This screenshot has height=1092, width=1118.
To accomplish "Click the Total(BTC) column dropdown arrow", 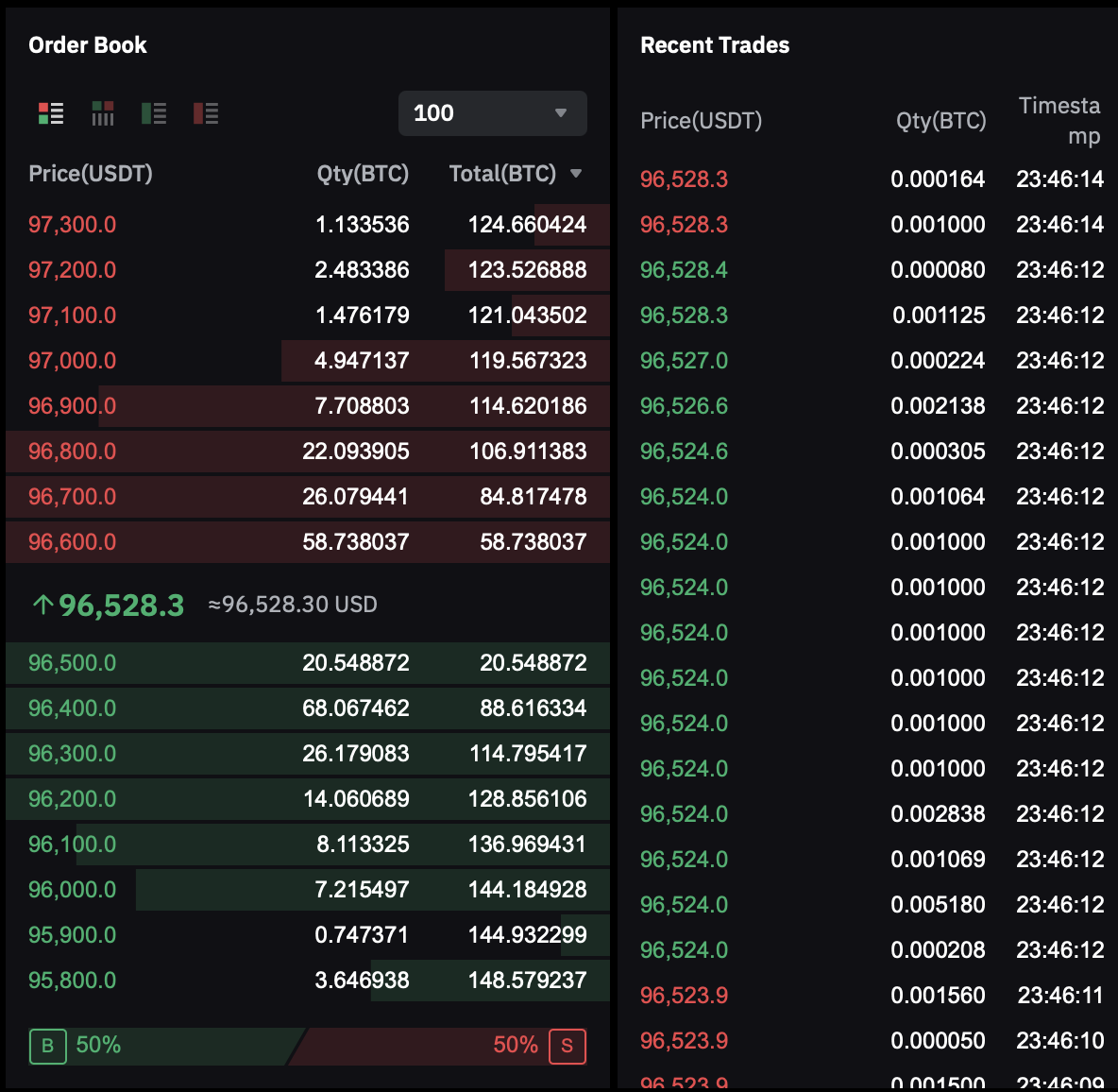I will tap(576, 173).
